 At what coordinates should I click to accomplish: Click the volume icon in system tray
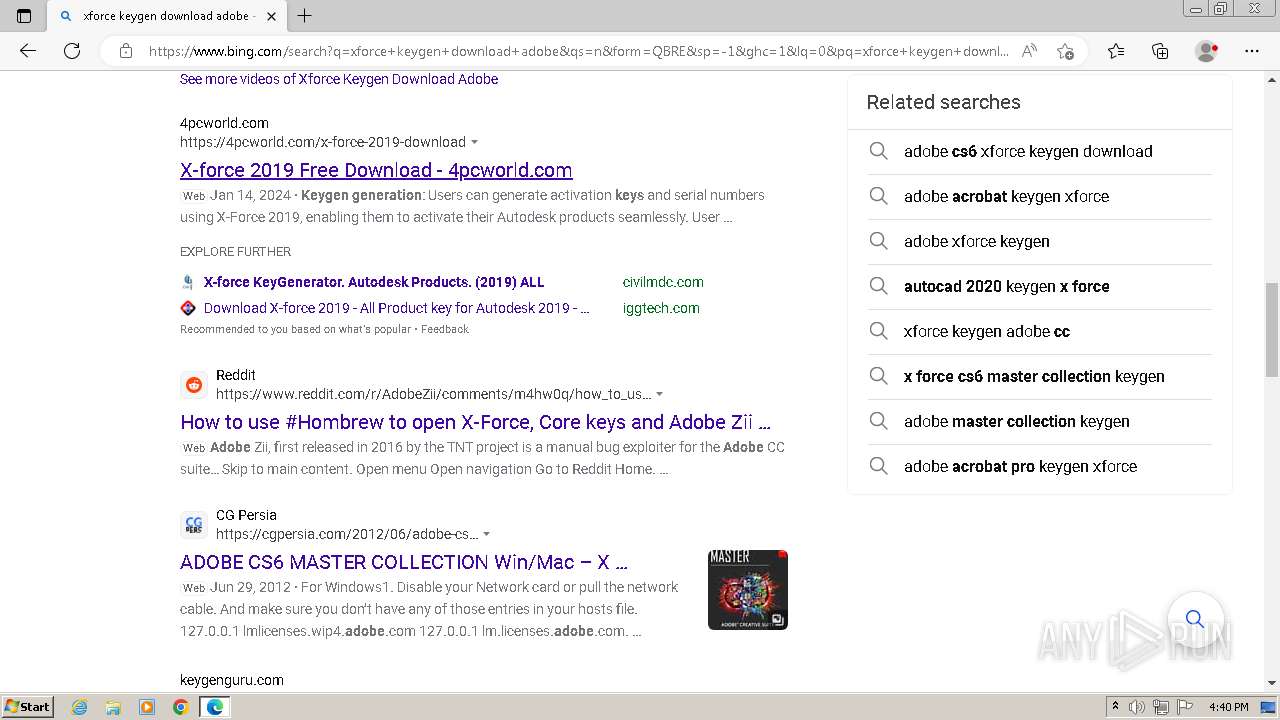tap(1137, 707)
